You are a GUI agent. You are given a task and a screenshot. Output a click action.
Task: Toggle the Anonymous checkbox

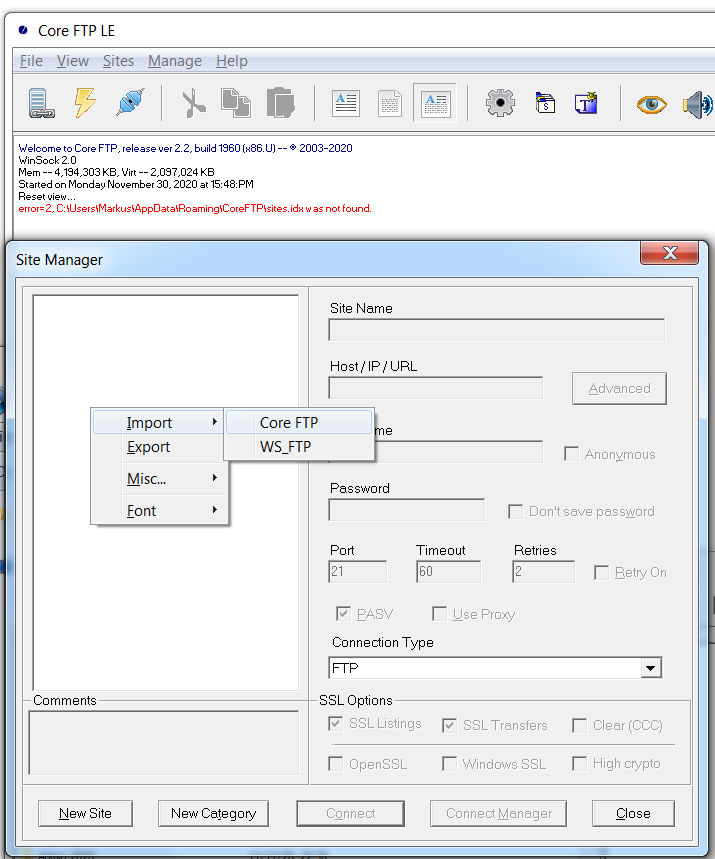click(x=571, y=454)
